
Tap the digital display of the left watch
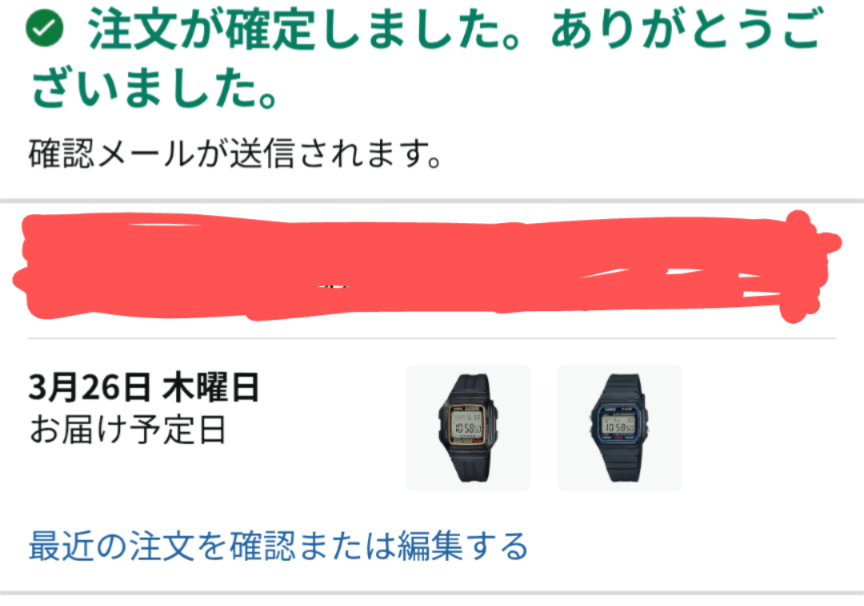click(x=466, y=425)
